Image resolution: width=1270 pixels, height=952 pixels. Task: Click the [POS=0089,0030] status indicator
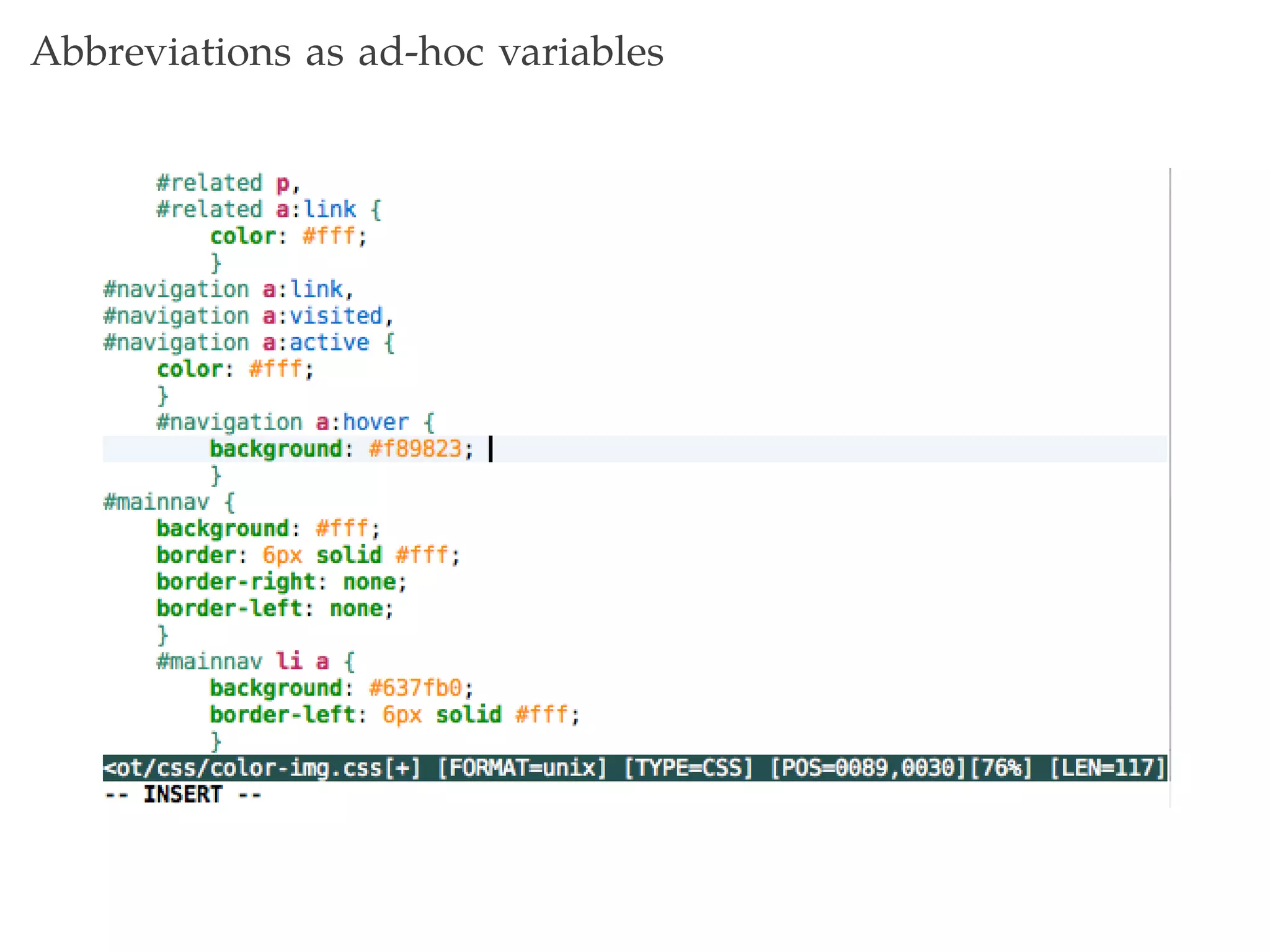pyautogui.click(x=867, y=768)
